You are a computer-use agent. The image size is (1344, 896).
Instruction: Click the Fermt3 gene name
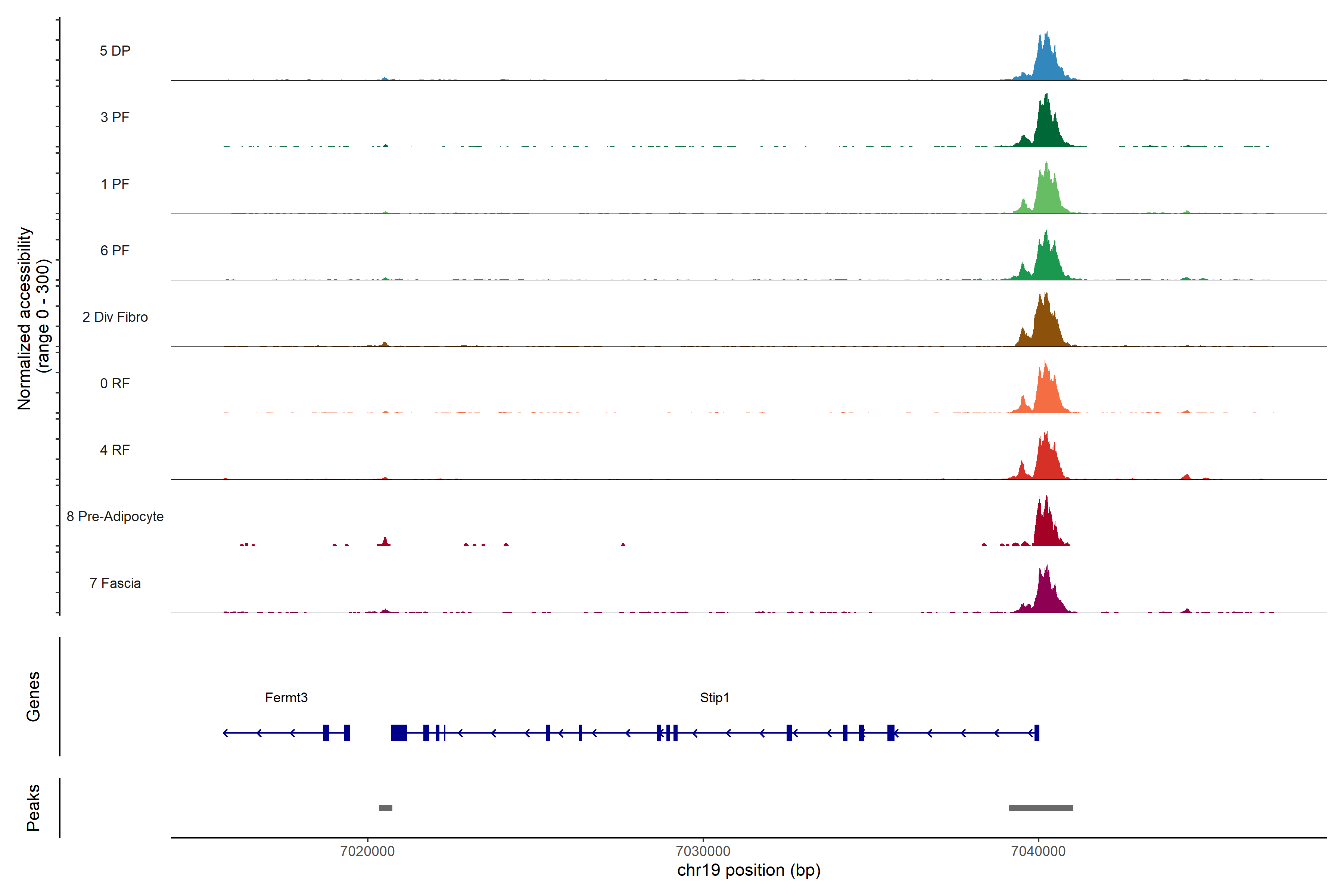pos(286,698)
